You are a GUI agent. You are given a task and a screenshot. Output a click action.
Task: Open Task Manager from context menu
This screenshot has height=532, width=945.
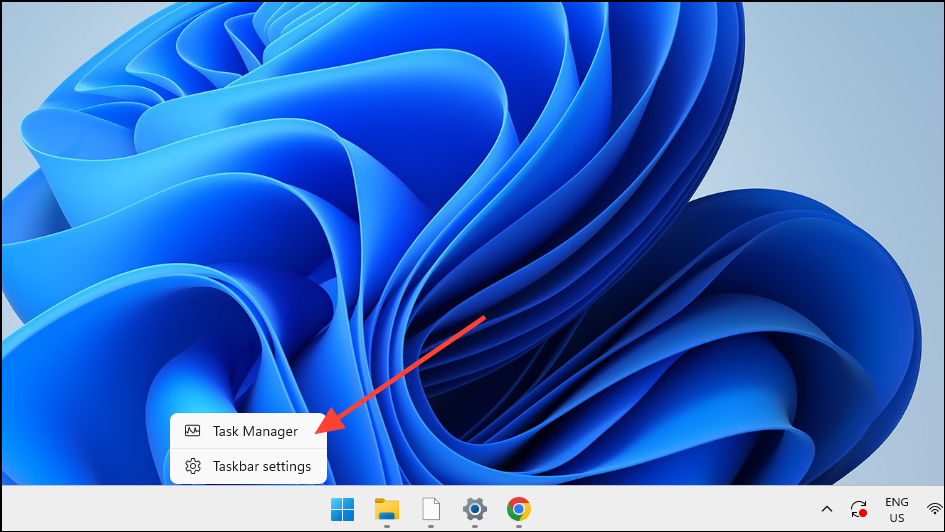(248, 431)
